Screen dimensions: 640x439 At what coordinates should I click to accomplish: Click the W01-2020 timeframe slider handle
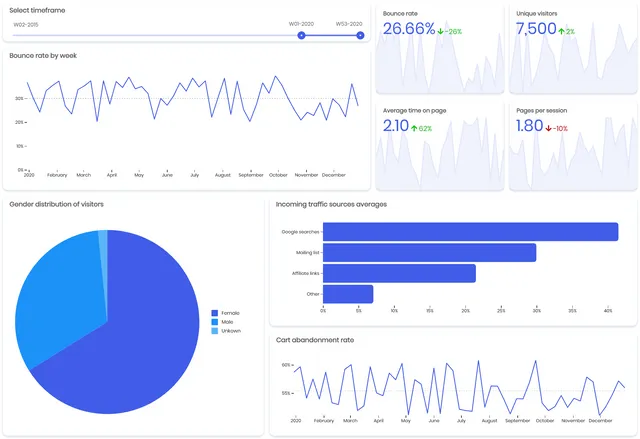[x=301, y=35]
